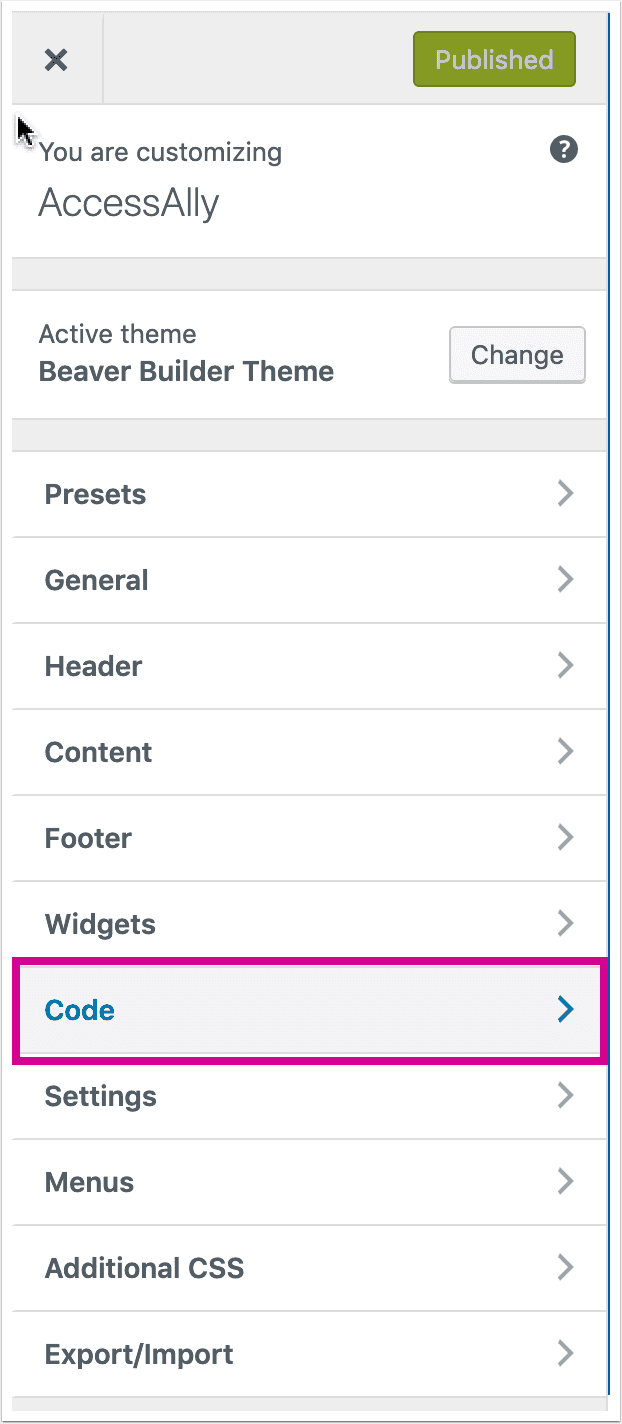Open the help question mark icon
The image size is (622, 1424).
(564, 151)
